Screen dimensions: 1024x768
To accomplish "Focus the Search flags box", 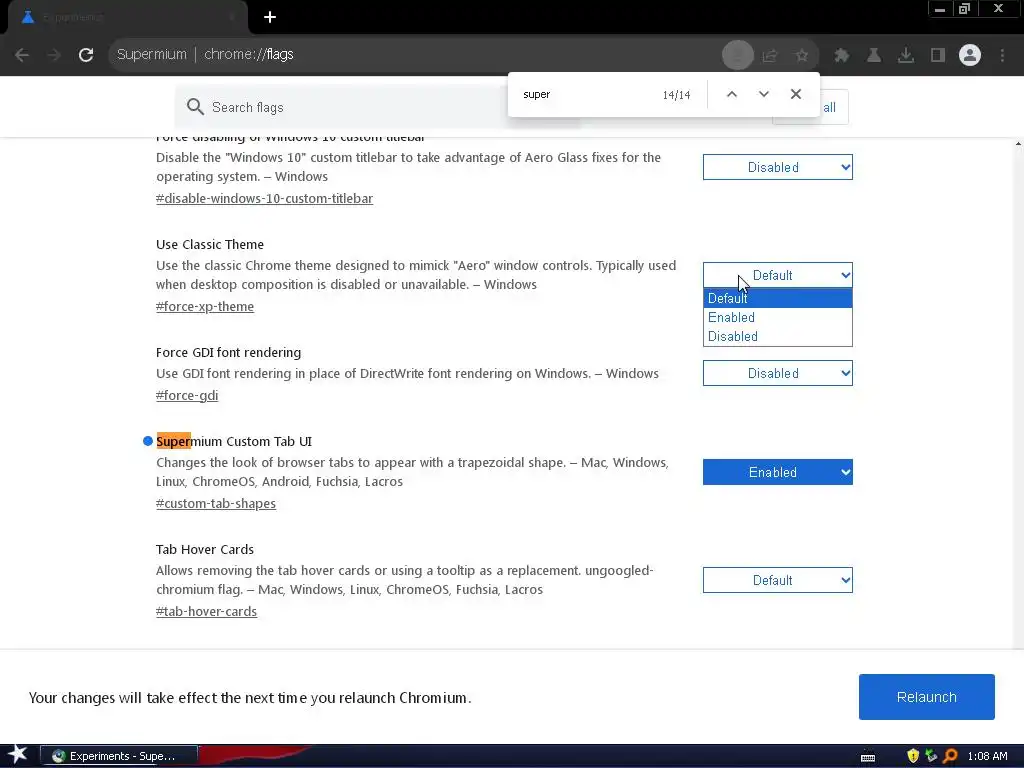I will coord(376,107).
